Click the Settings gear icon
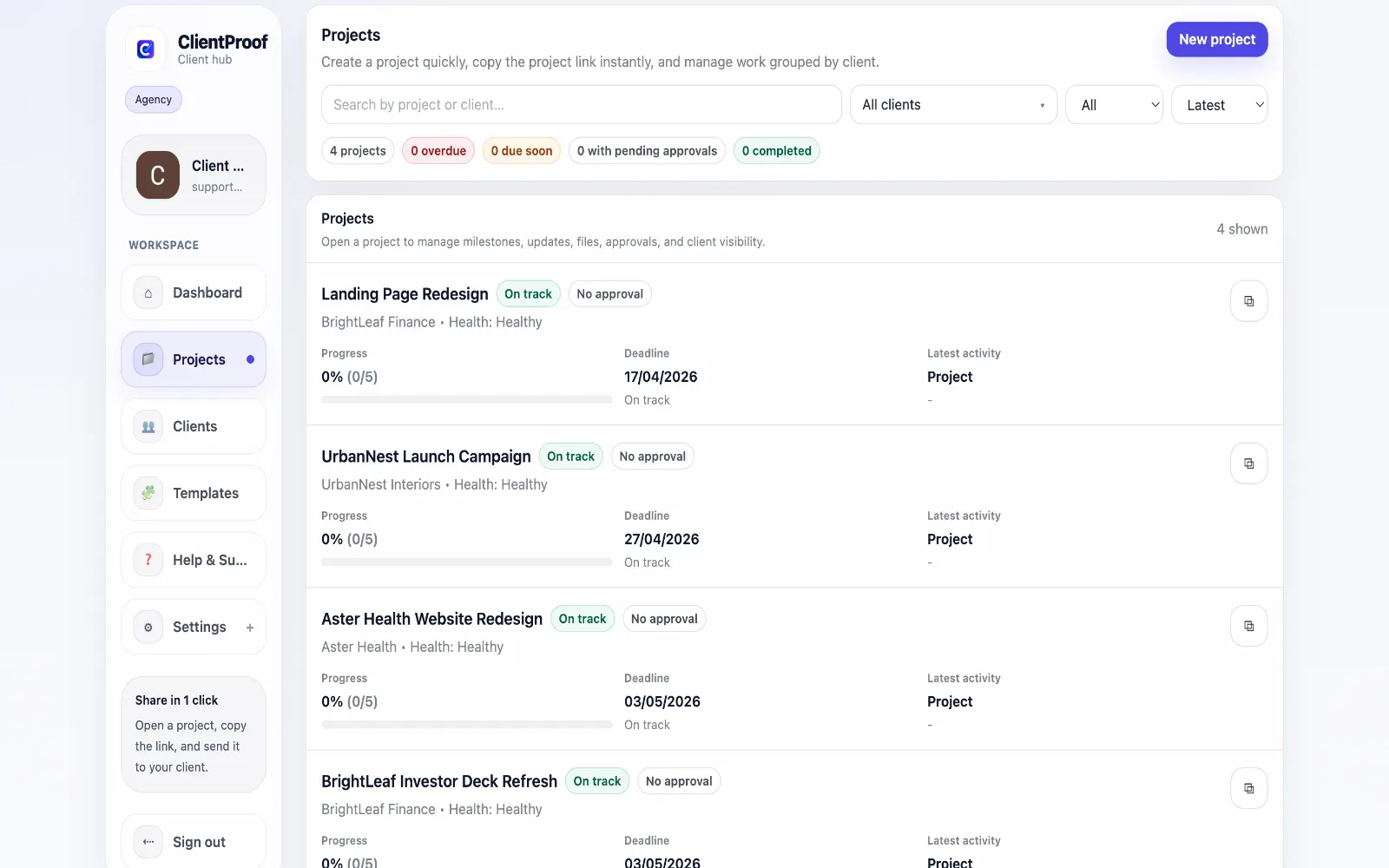 pos(148,627)
